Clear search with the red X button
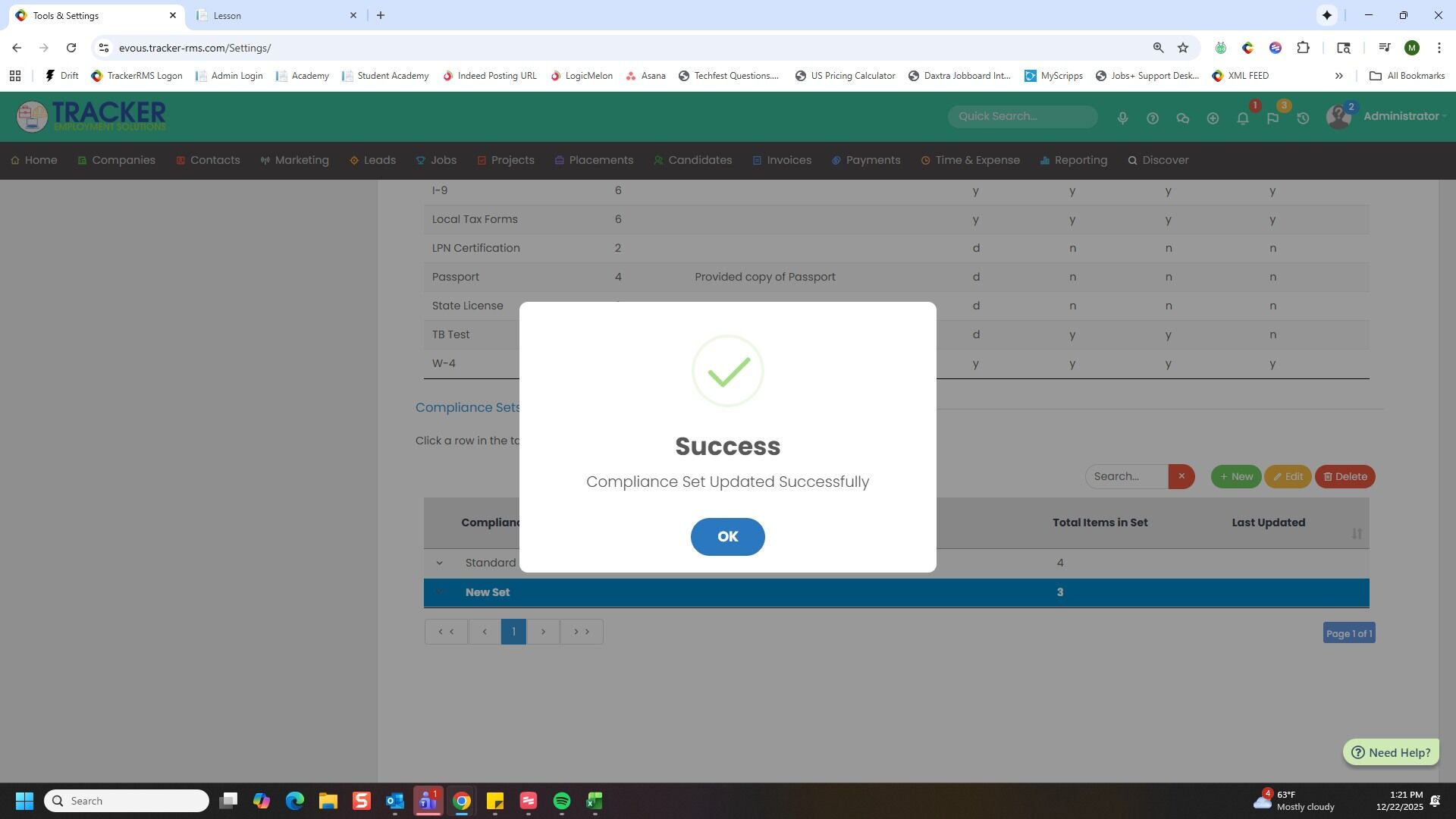This screenshot has height=819, width=1456. pyautogui.click(x=1181, y=477)
